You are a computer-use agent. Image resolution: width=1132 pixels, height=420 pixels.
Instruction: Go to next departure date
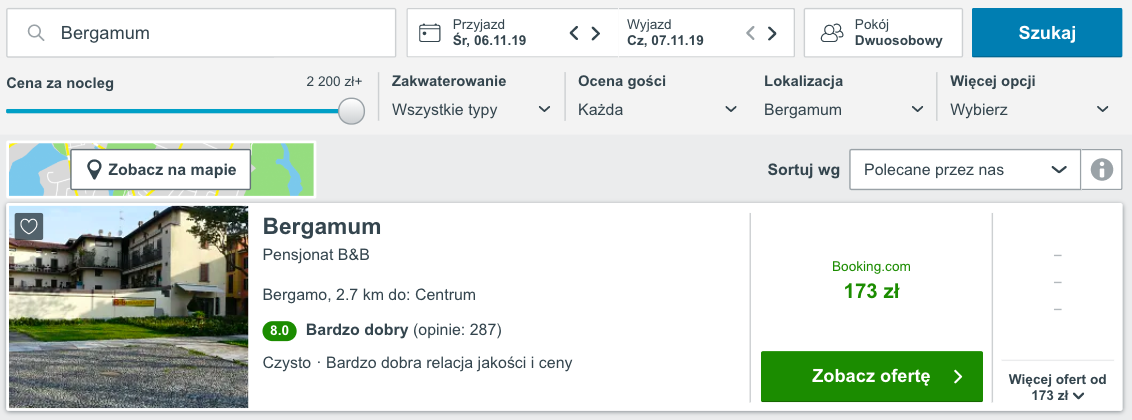point(772,33)
